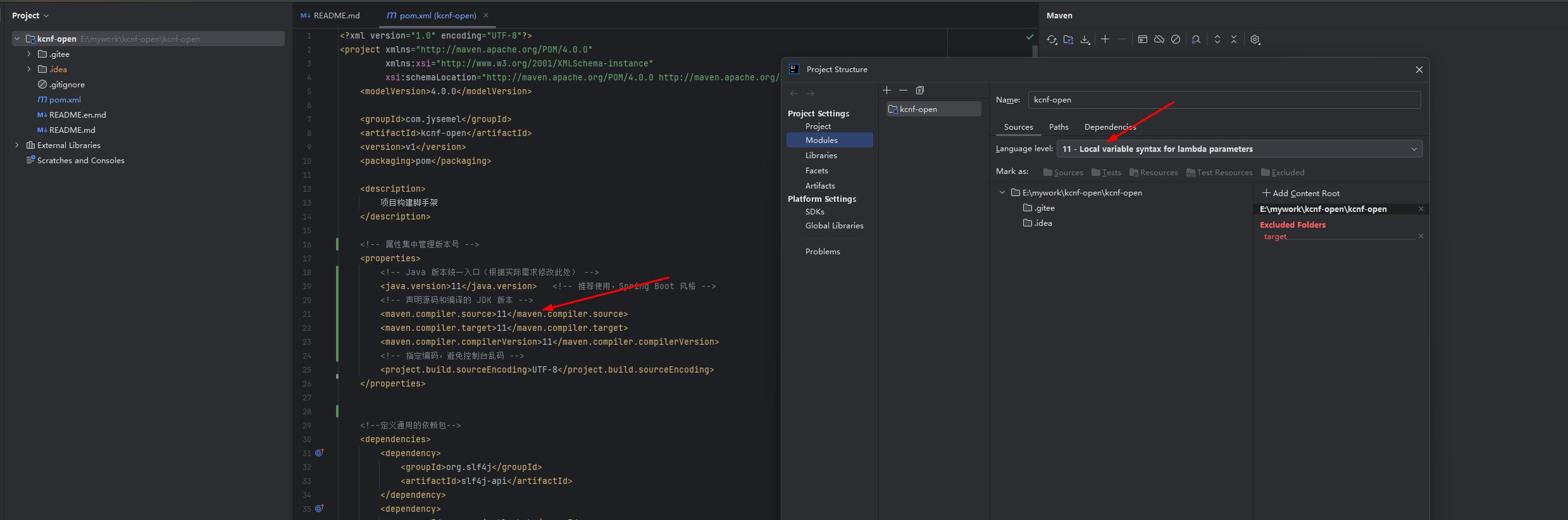Toggle Skip Tests mode in Maven toolbar
This screenshot has height=520, width=1568.
[x=1176, y=39]
